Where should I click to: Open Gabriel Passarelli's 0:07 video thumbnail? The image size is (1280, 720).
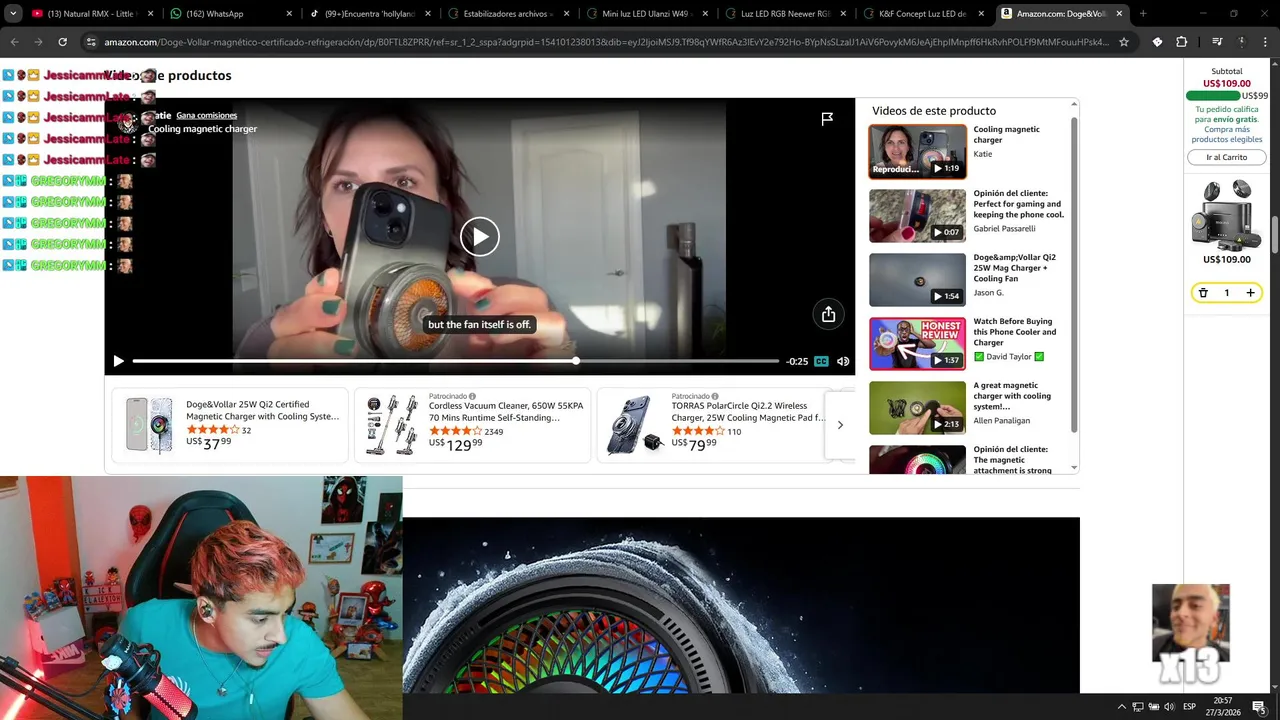[x=917, y=215]
